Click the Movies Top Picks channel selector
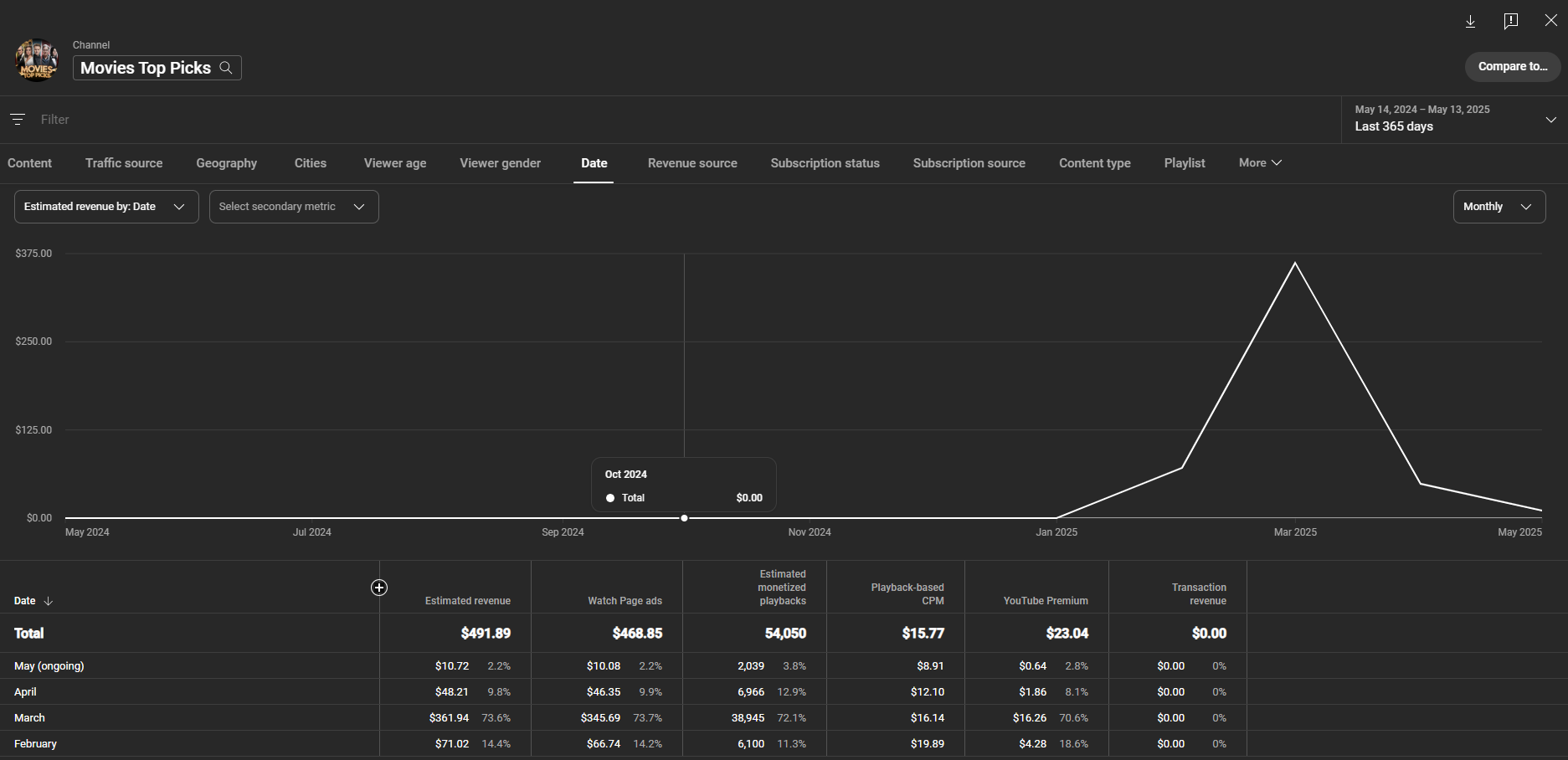 point(157,68)
